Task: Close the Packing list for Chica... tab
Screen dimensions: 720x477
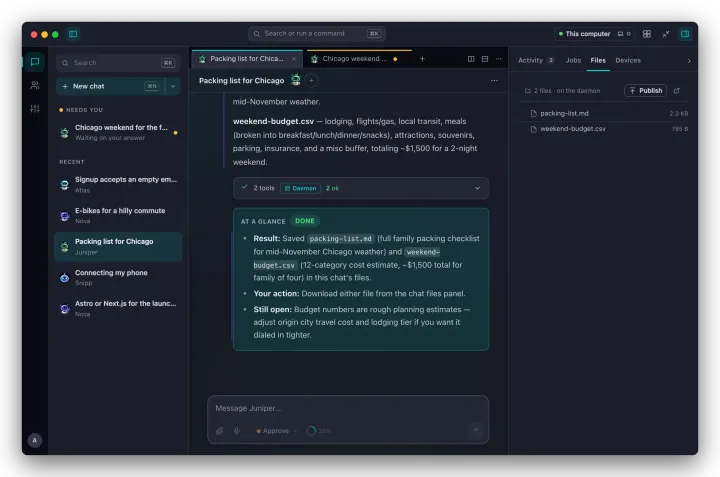Action: pos(294,59)
